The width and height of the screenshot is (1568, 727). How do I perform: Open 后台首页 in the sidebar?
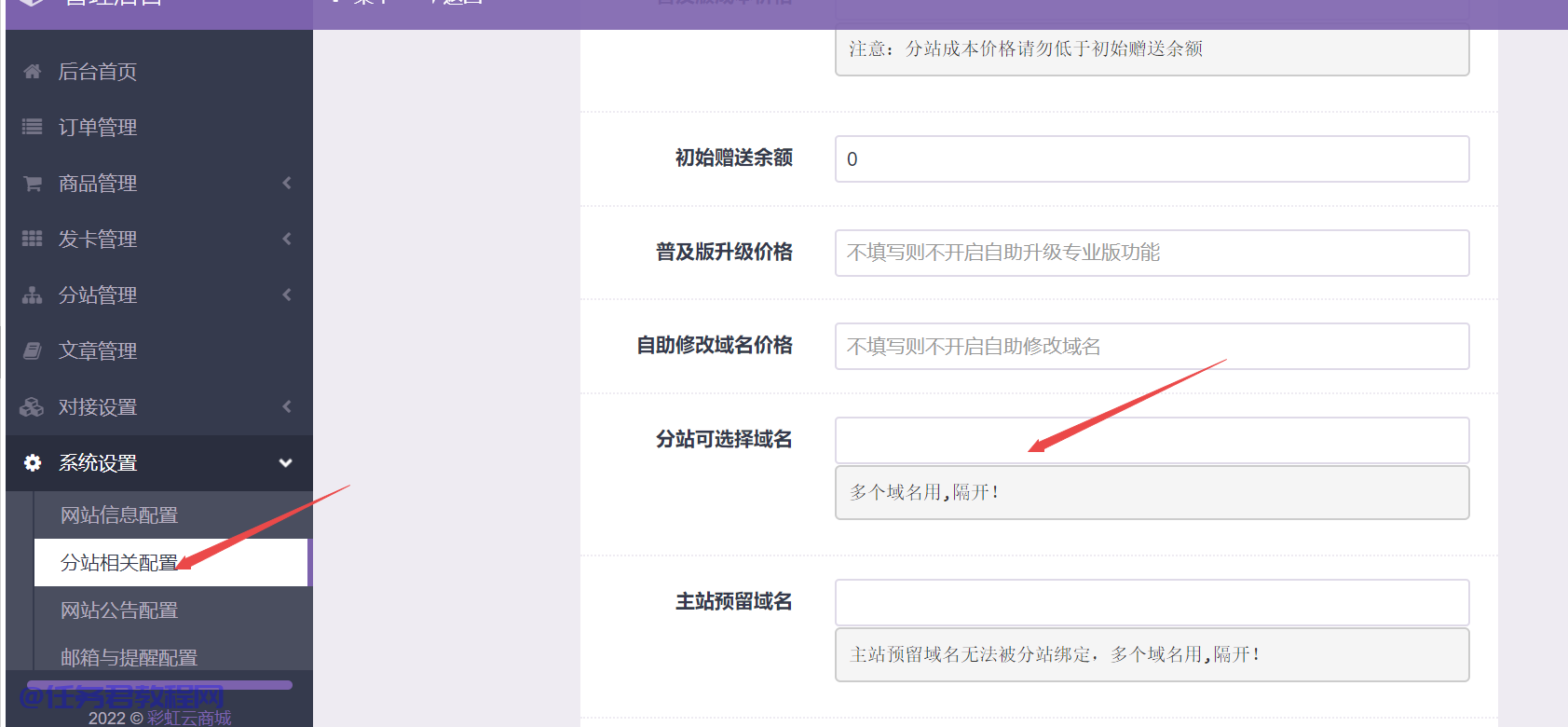coord(159,72)
